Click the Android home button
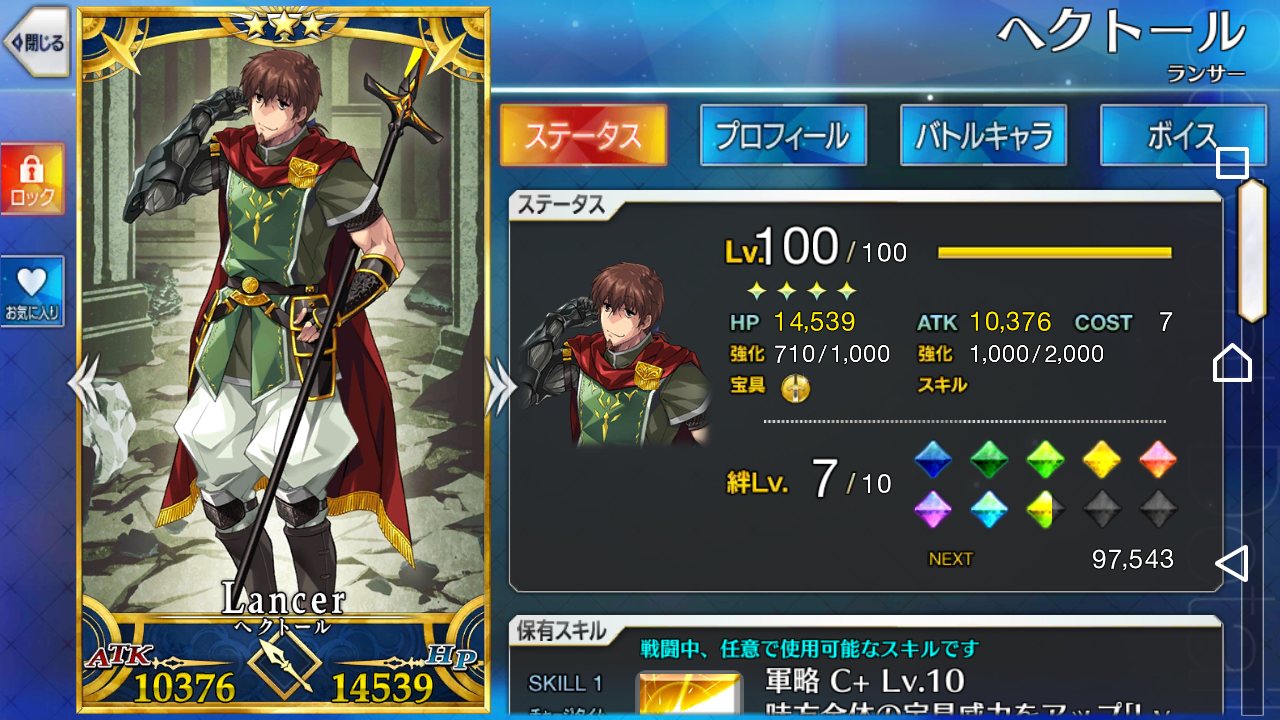The width and height of the screenshot is (1280, 720). [1232, 362]
